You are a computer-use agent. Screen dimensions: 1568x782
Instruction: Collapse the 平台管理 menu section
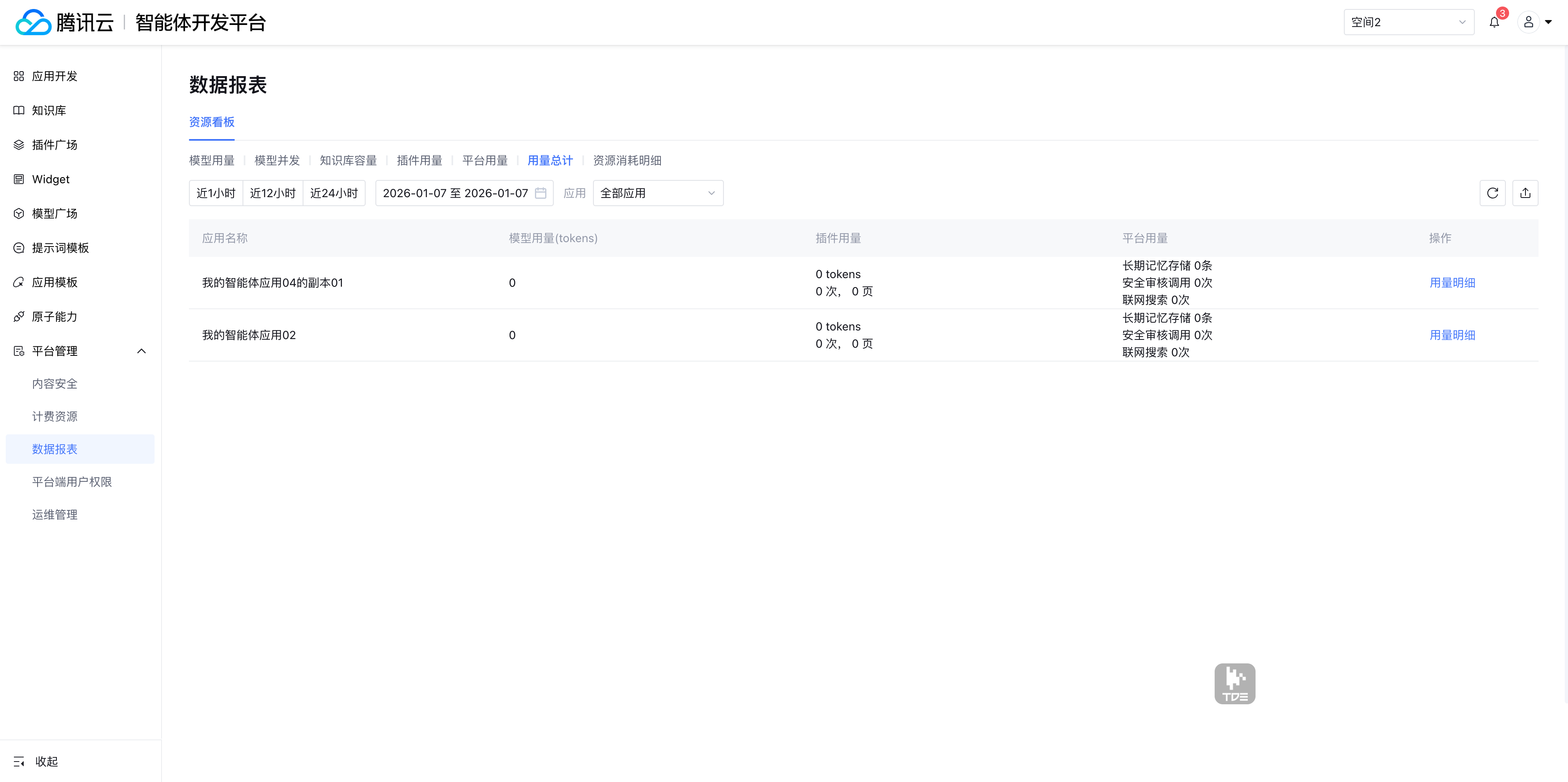[x=141, y=351]
